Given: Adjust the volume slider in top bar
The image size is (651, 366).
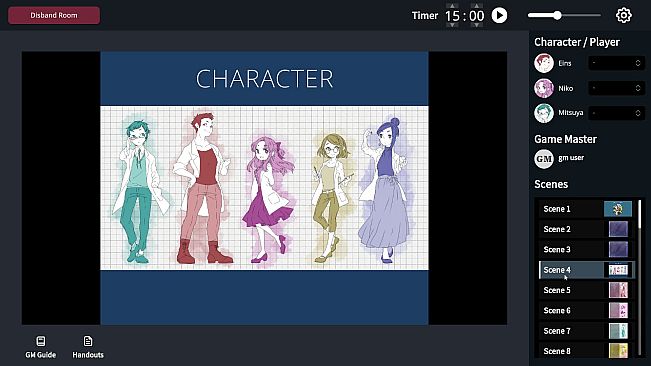Looking at the screenshot, I should (x=564, y=15).
